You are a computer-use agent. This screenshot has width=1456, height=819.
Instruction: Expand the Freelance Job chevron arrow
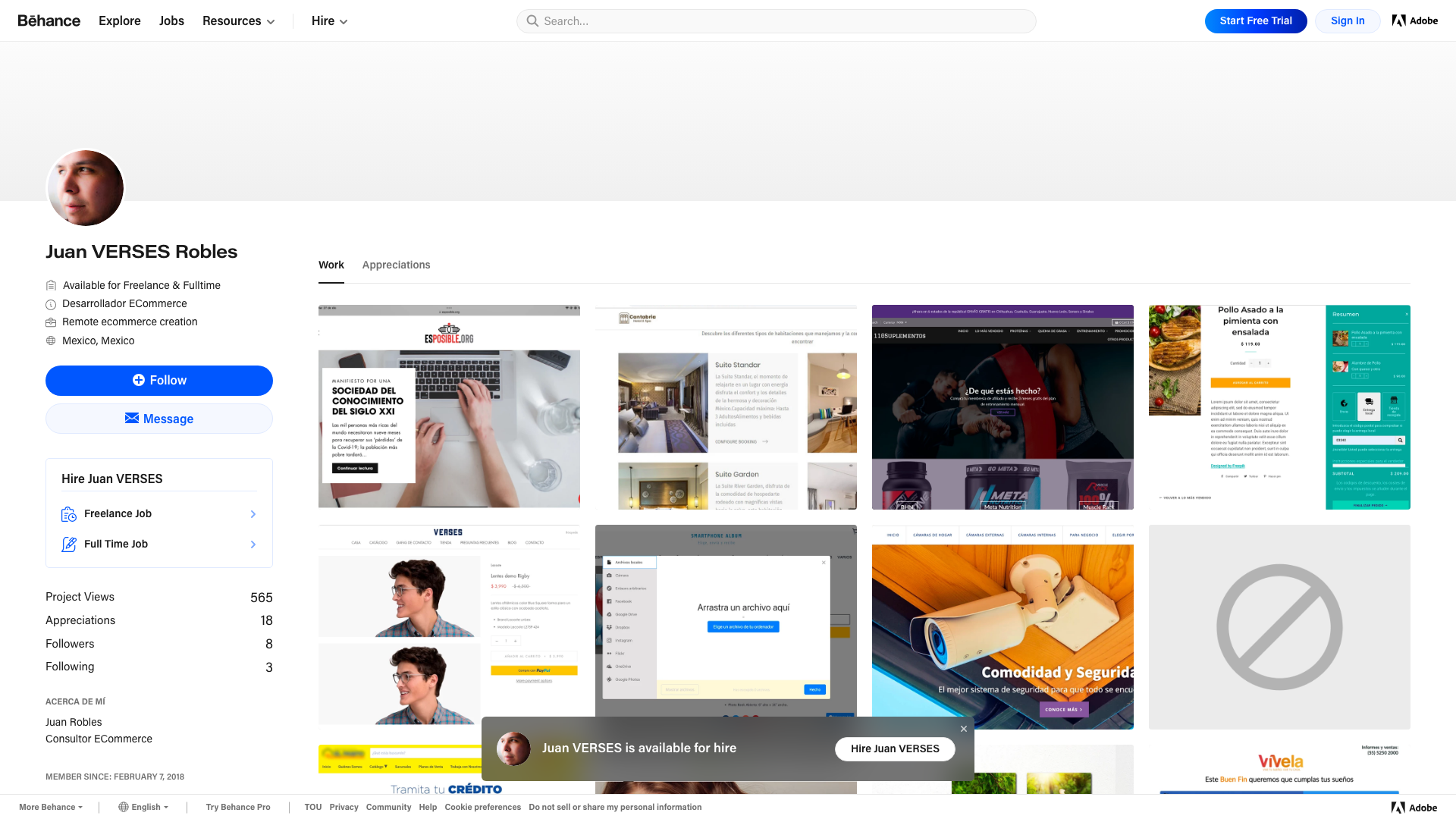(x=253, y=514)
